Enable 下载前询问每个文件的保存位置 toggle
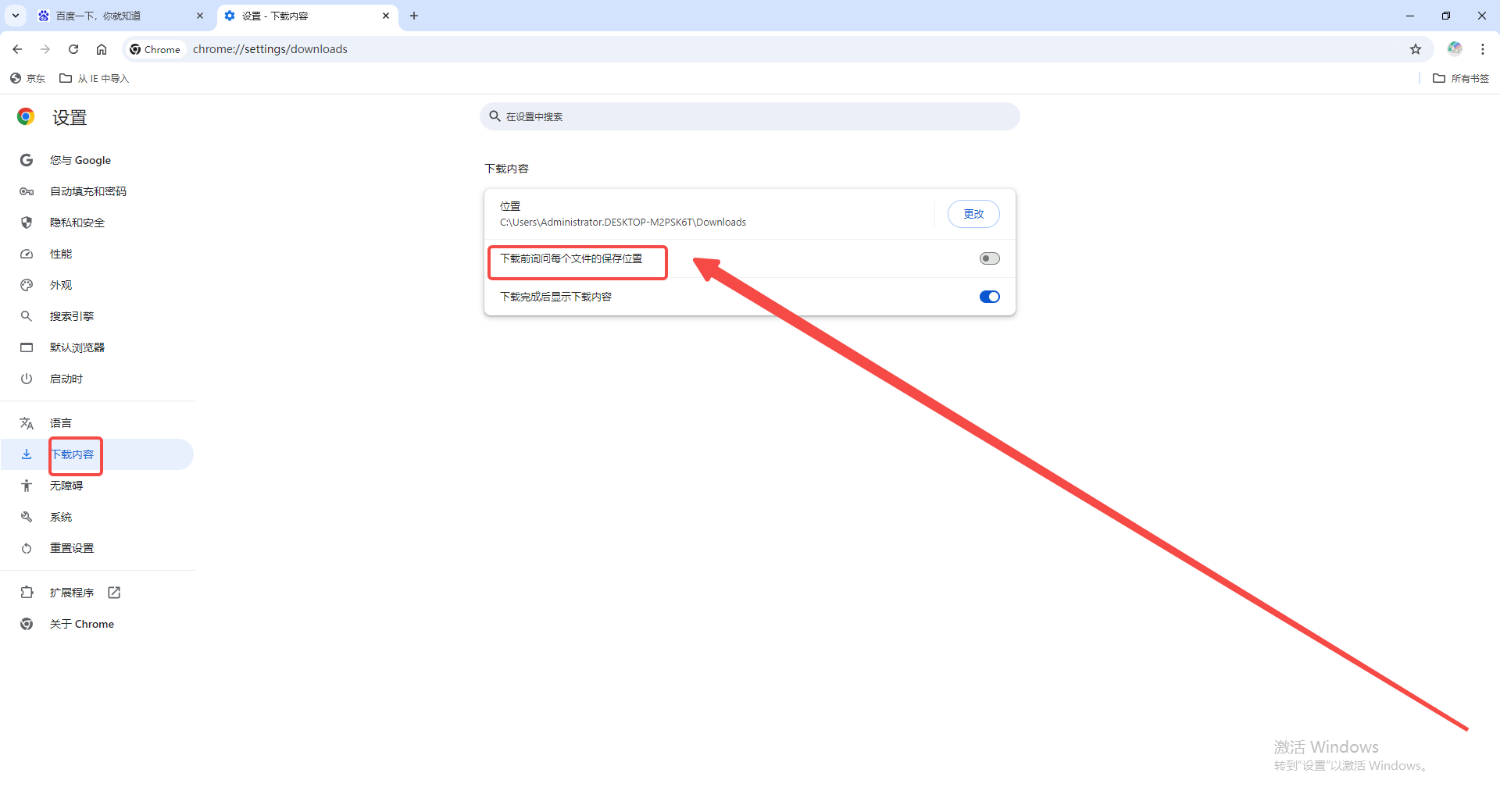 pos(989,258)
